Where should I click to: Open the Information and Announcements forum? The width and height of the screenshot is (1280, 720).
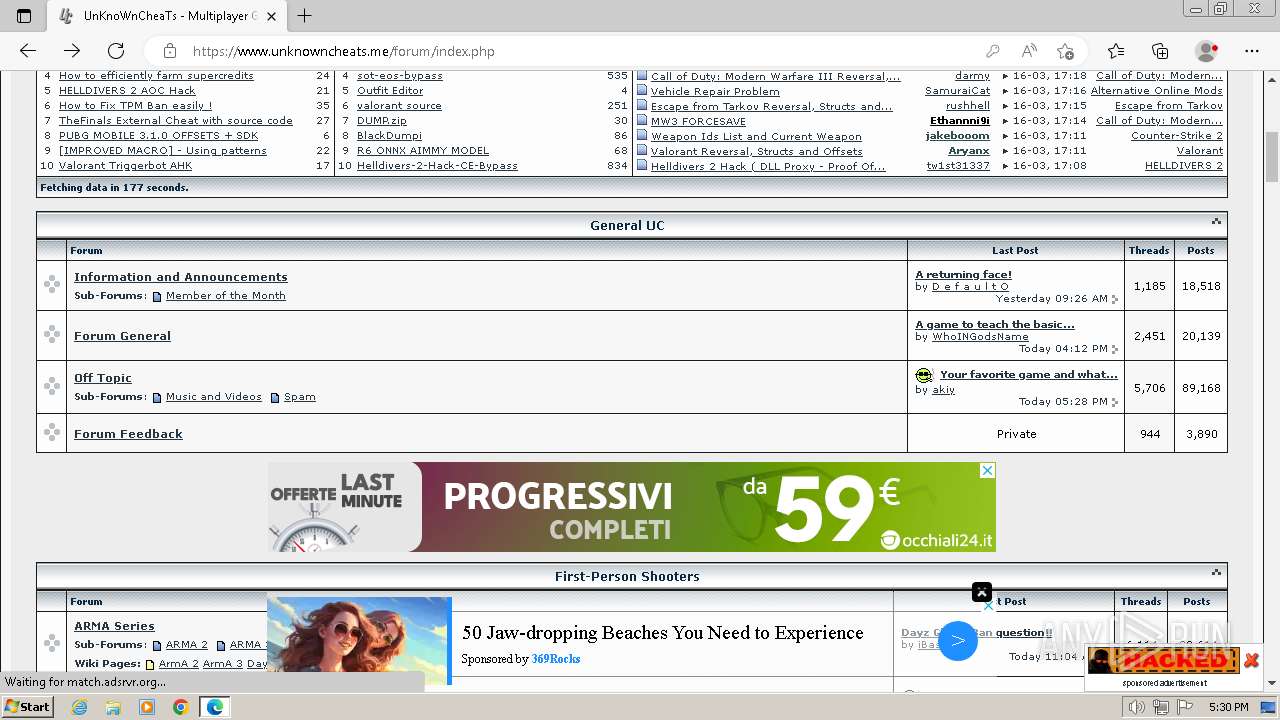[x=181, y=277]
